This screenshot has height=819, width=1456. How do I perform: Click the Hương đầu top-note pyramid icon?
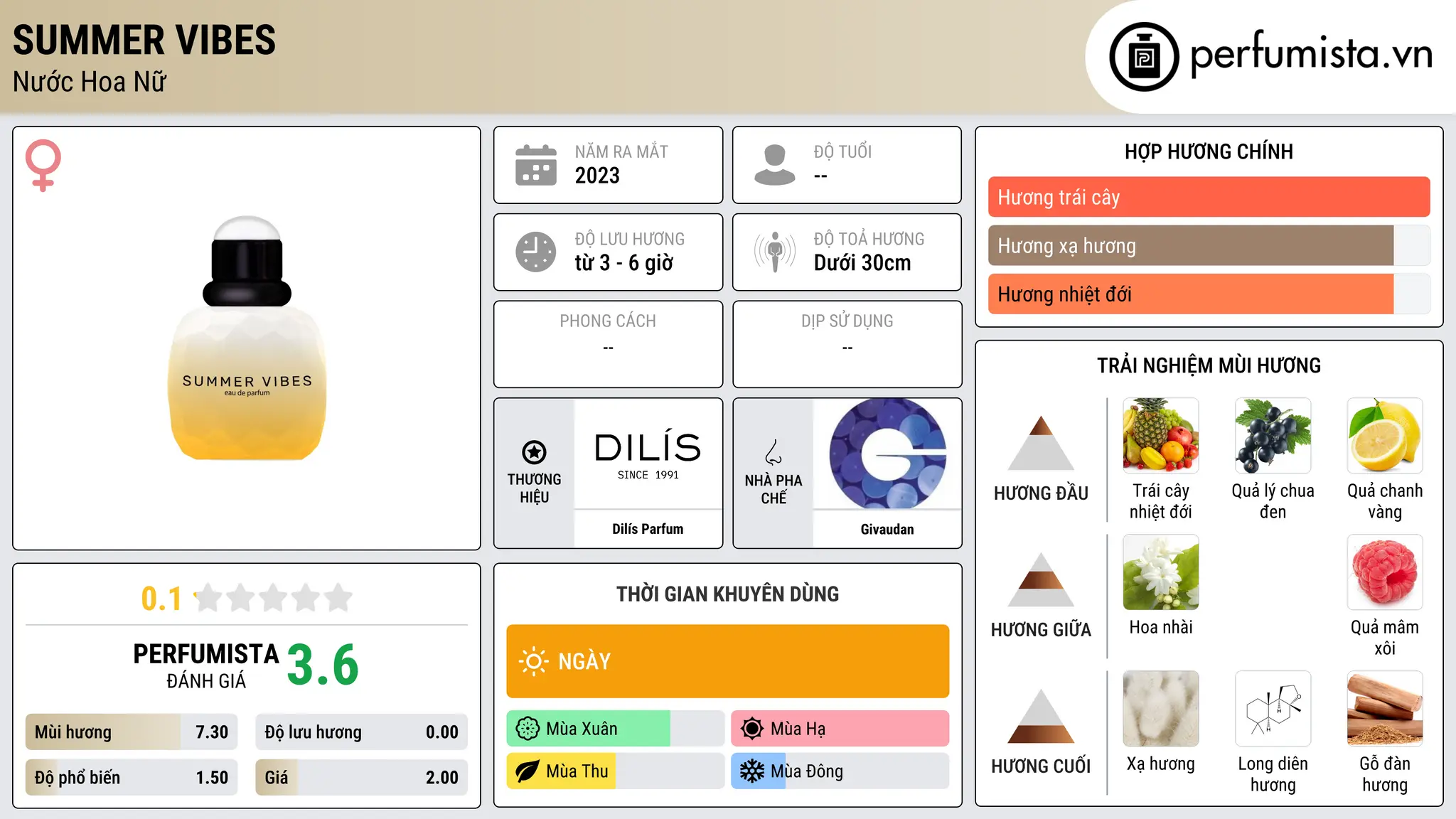tap(1041, 443)
